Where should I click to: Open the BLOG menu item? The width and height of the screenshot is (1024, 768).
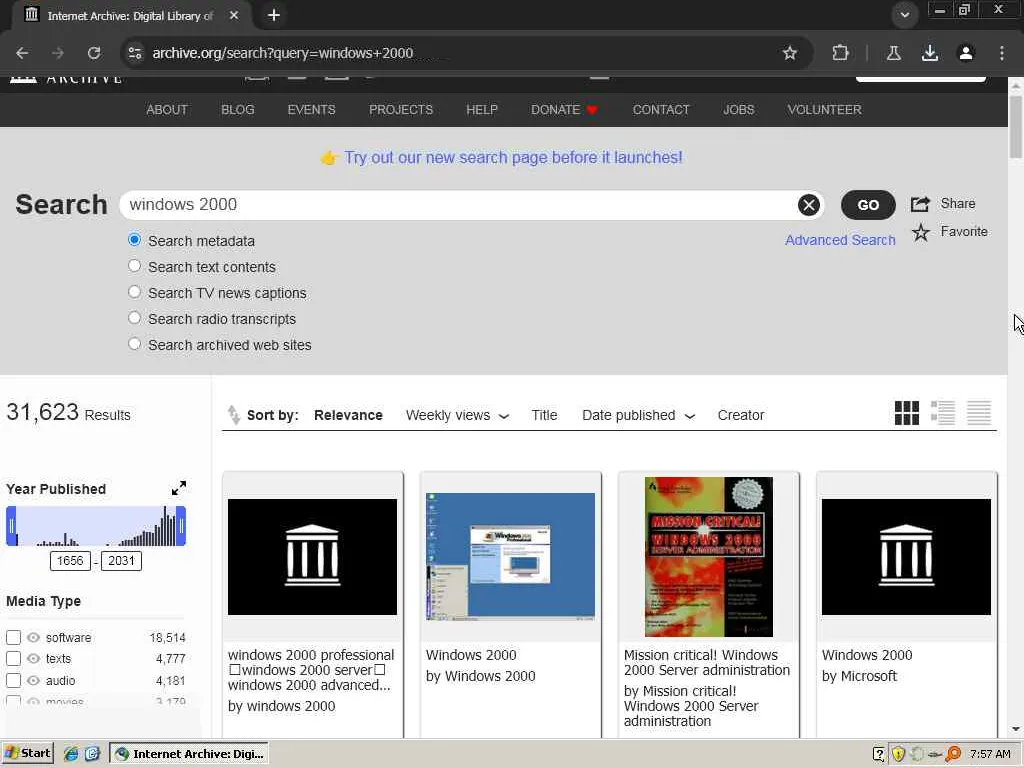[238, 110]
